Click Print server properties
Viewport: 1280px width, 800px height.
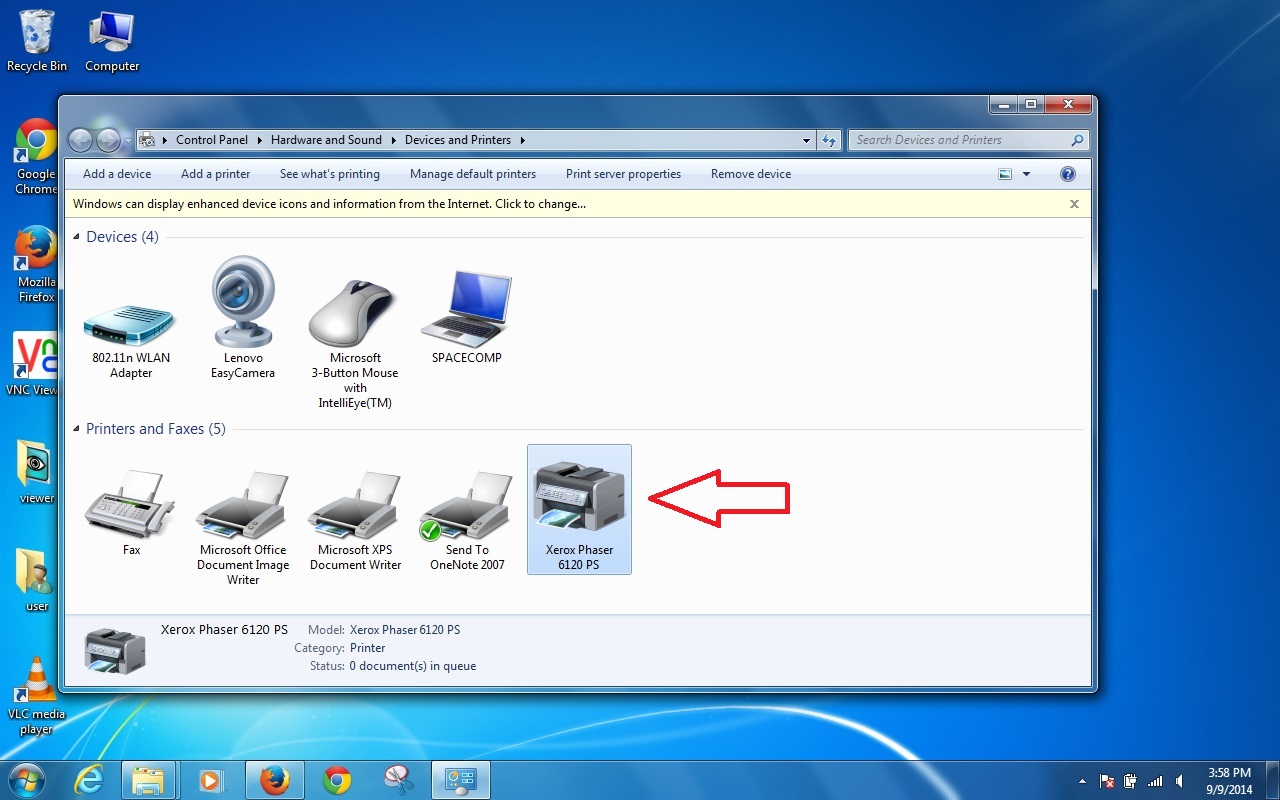[x=623, y=174]
